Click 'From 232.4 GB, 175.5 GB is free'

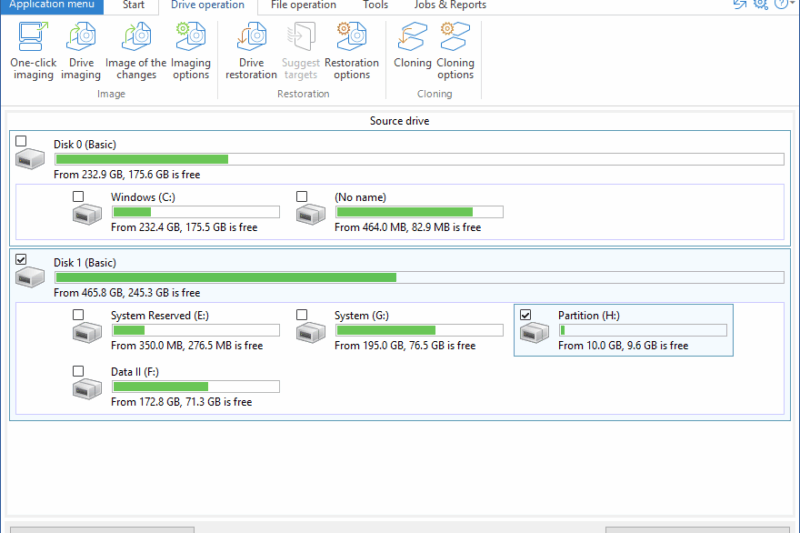coord(184,227)
